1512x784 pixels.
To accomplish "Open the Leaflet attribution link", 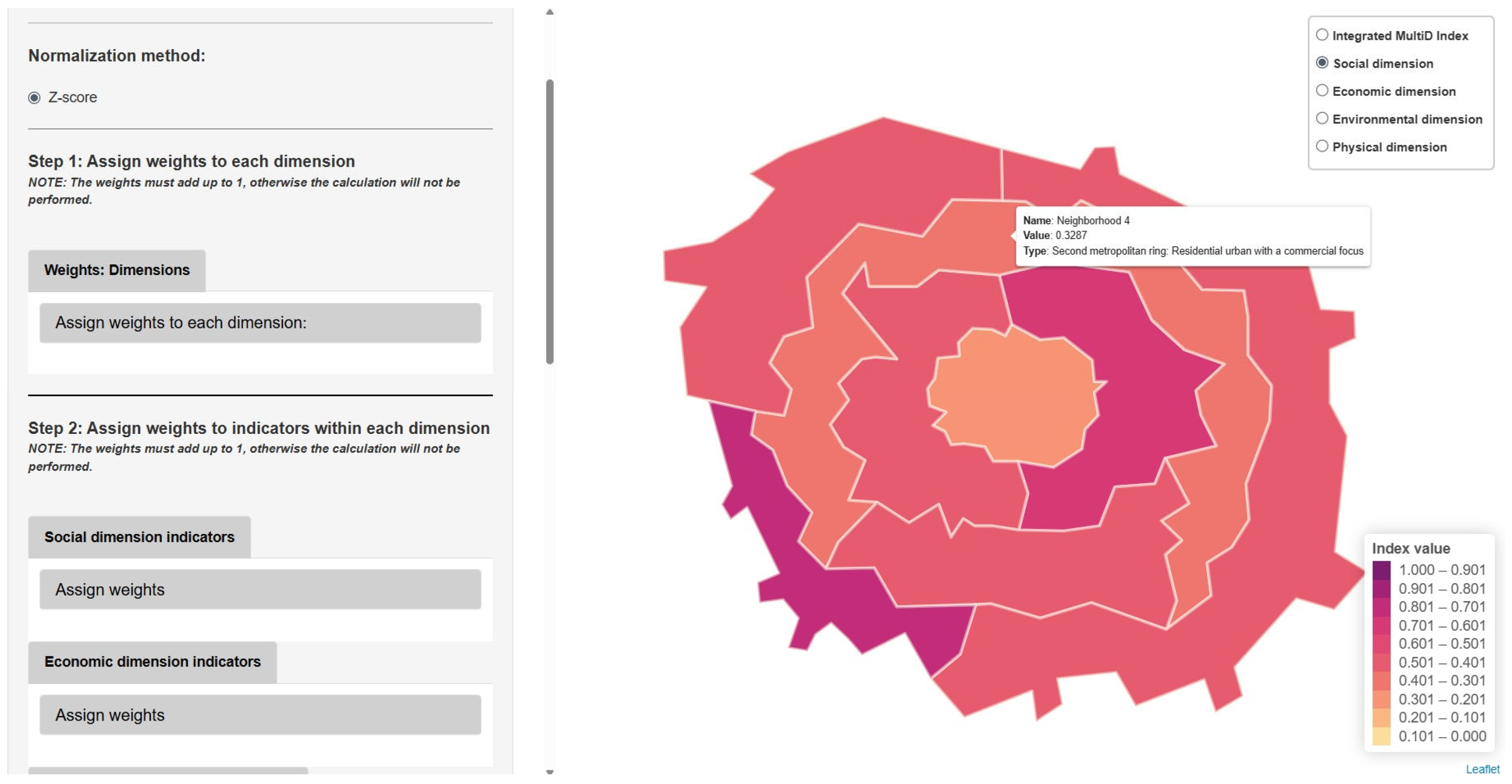I will point(1482,769).
